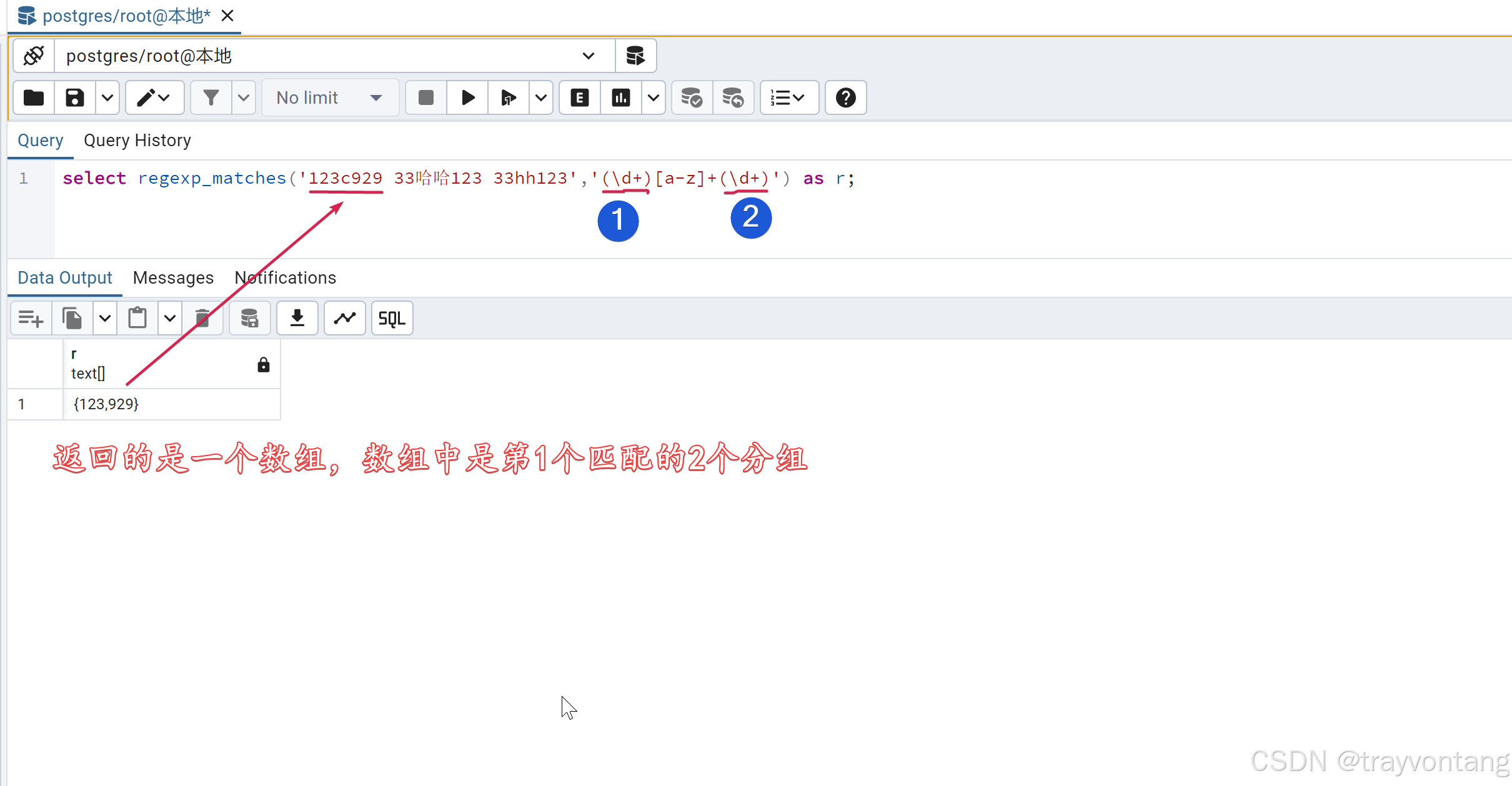1512x786 pixels.
Task: Open the Save file icon
Action: (75, 97)
